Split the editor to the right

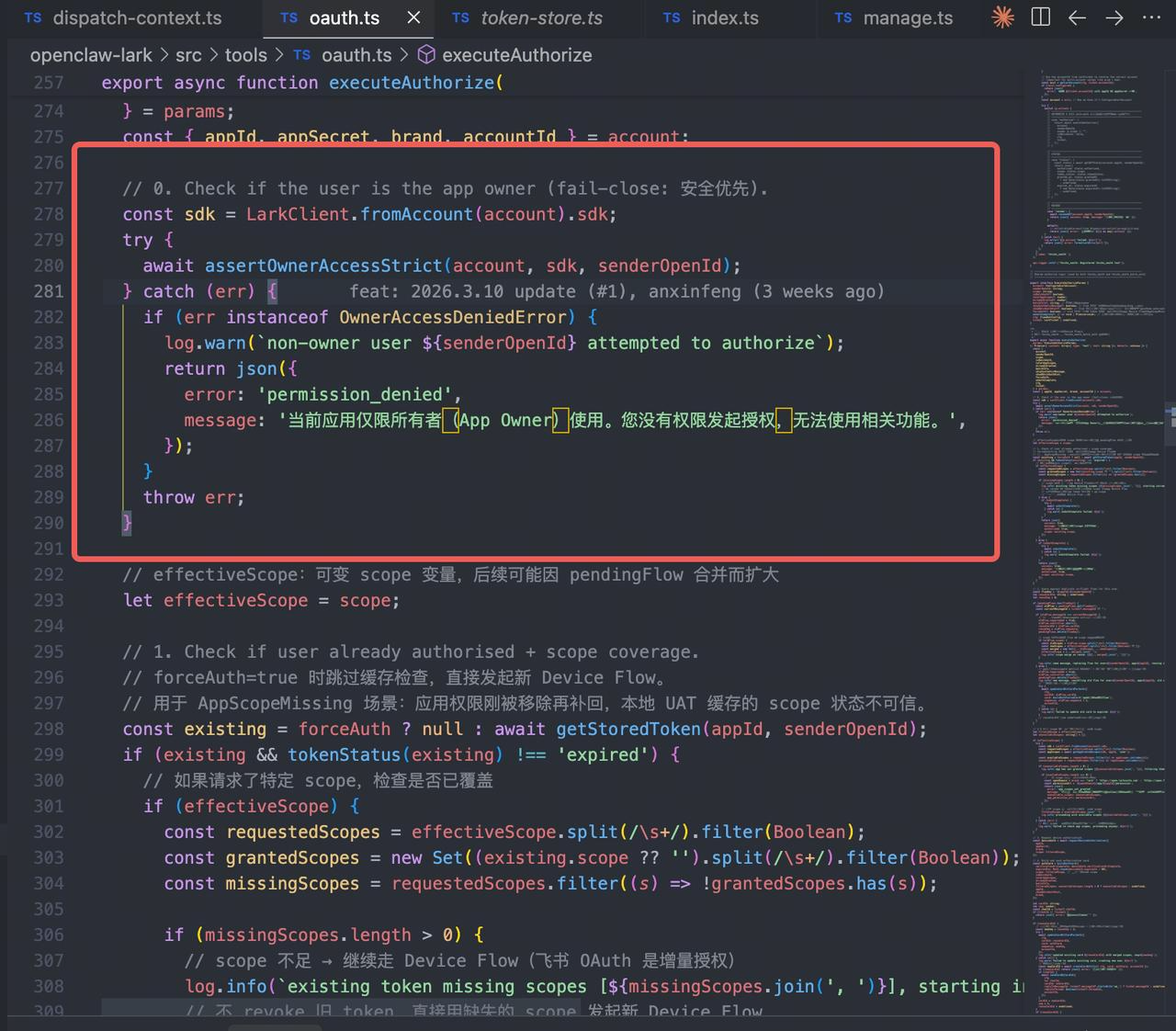coord(1041,17)
